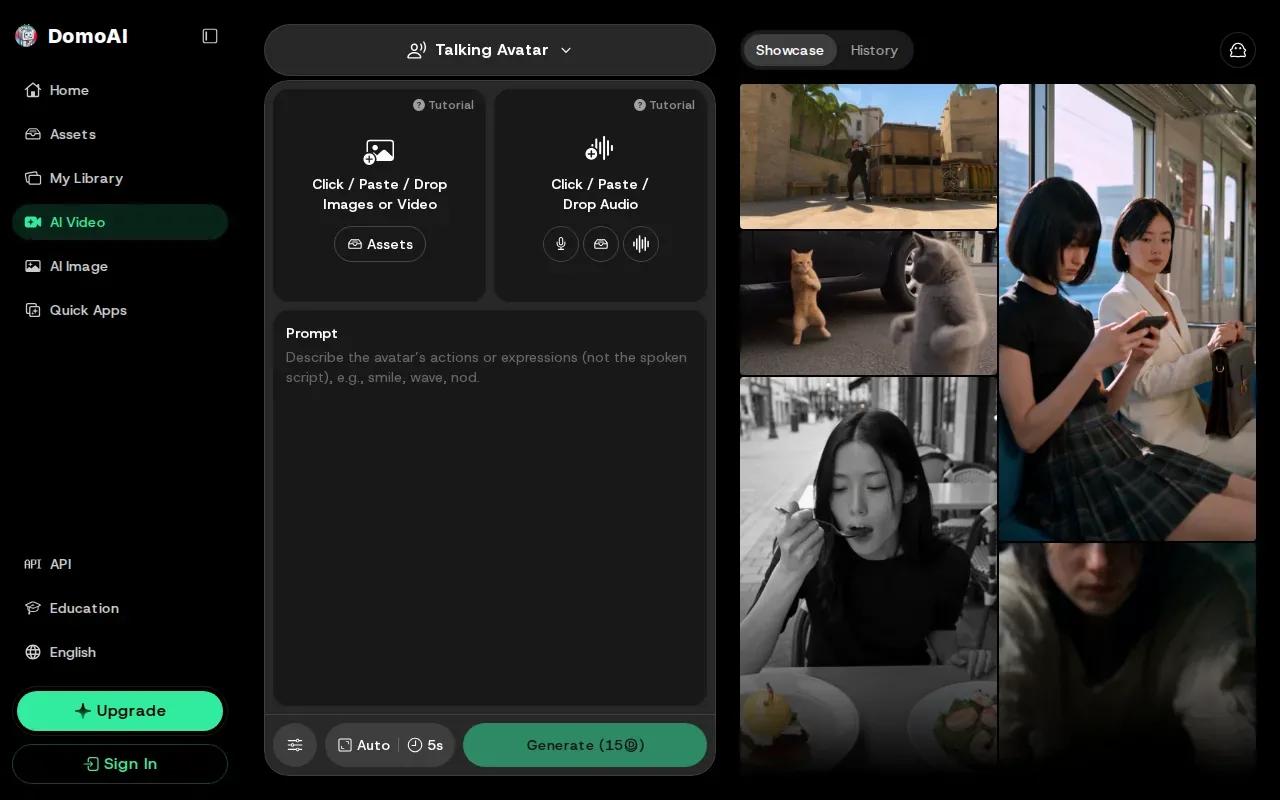Open Tutorial for image upload
The image size is (1280, 800).
(x=443, y=105)
